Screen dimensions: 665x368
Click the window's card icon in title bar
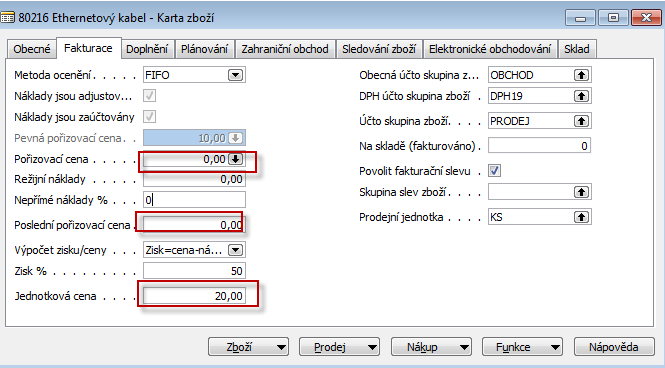click(8, 18)
